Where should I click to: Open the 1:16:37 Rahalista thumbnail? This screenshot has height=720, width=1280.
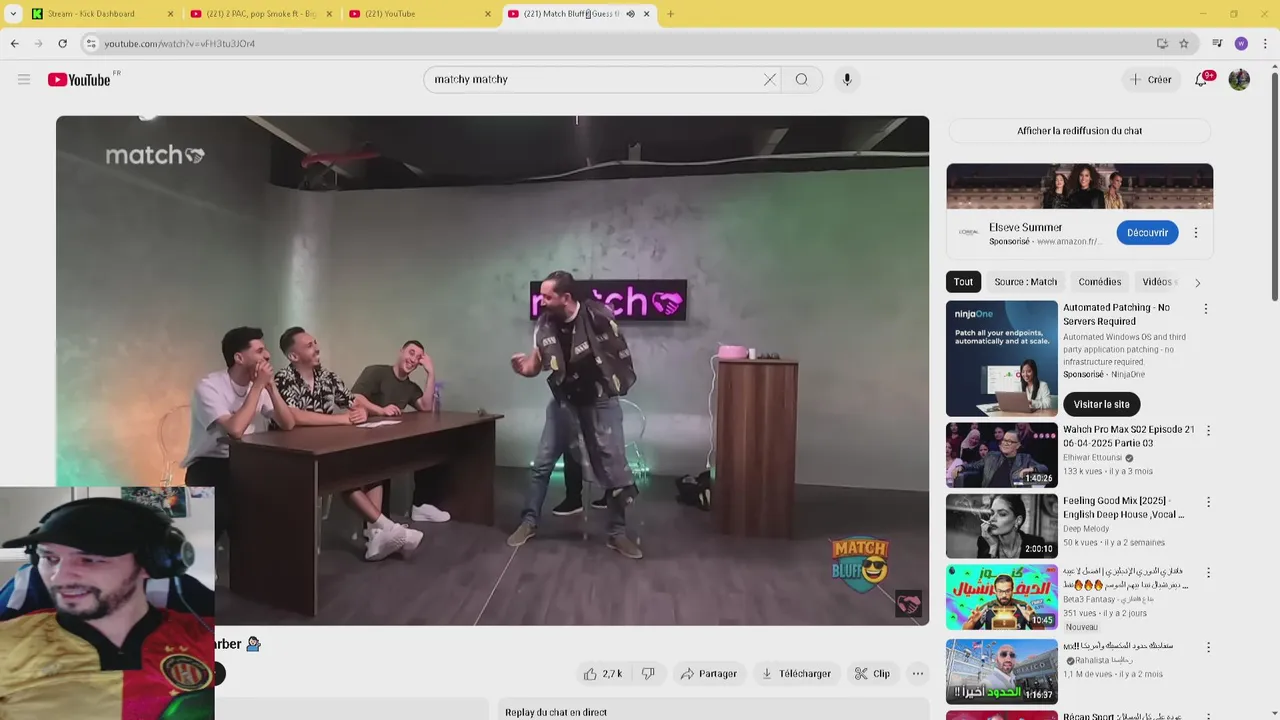pyautogui.click(x=1001, y=672)
